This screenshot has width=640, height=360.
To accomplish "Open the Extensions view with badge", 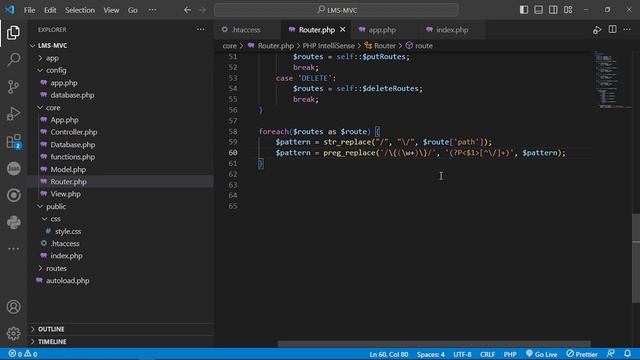I will (13, 141).
